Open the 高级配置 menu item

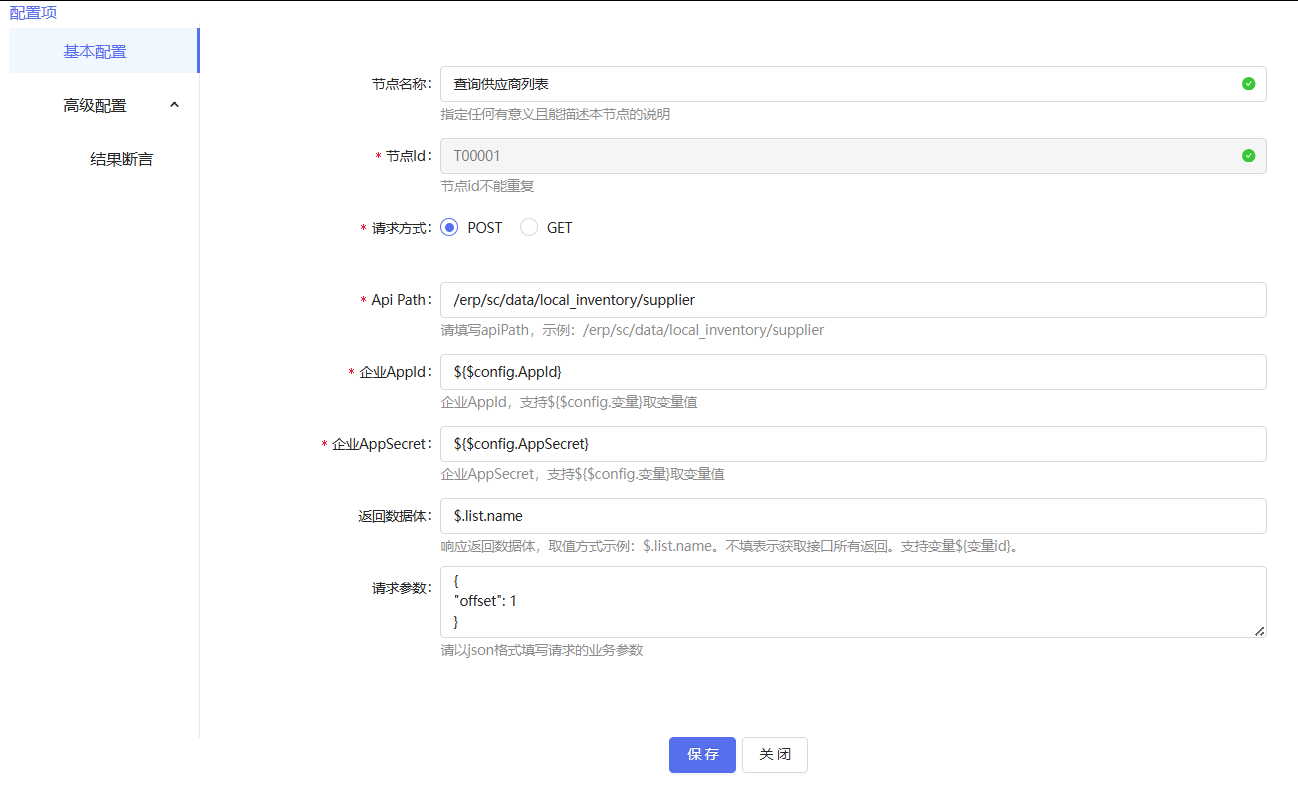pos(95,104)
